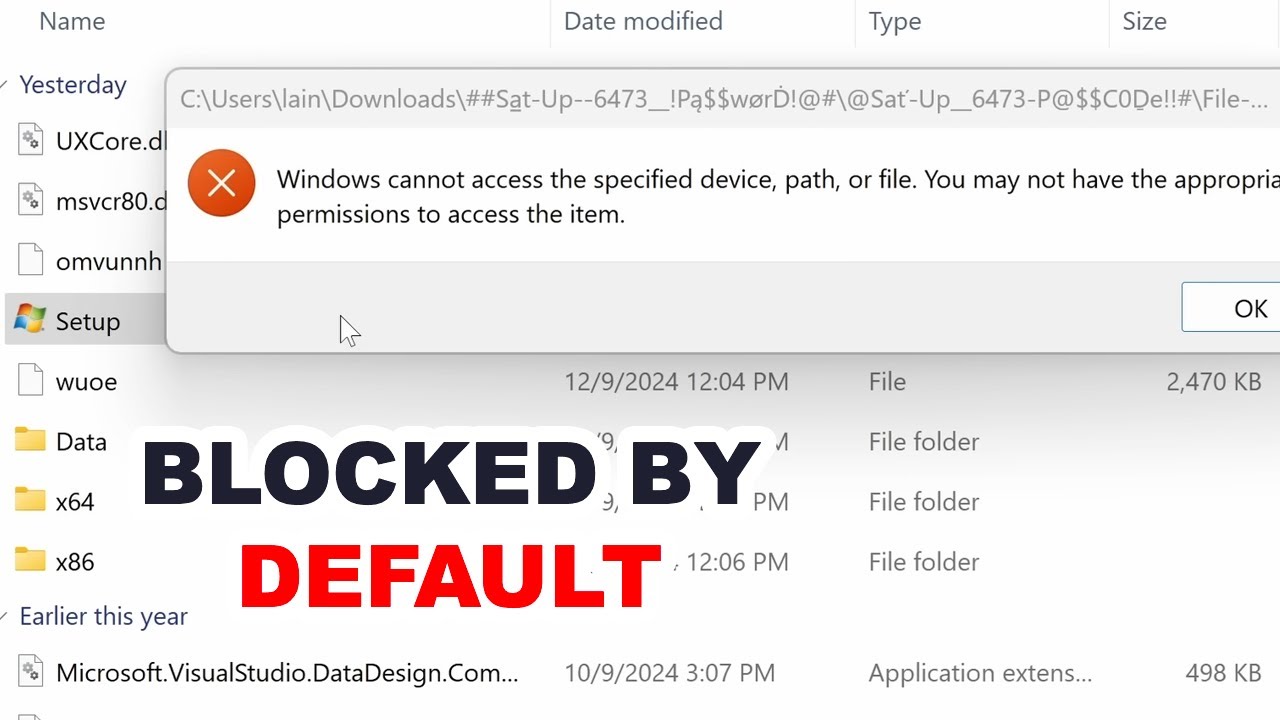Open the x86 folder icon

coord(30,561)
